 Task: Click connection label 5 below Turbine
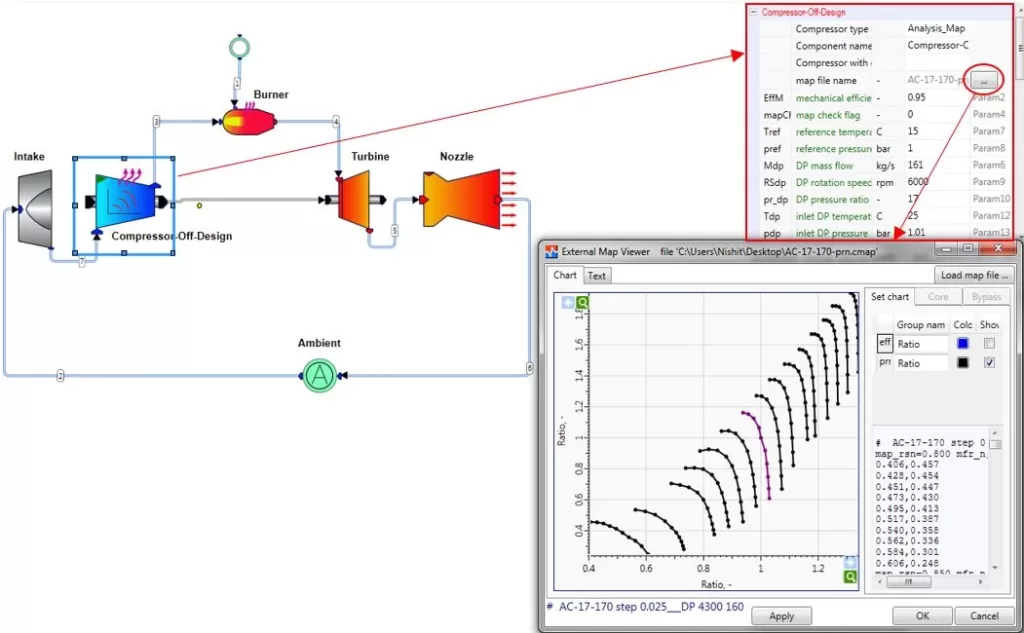click(x=394, y=231)
